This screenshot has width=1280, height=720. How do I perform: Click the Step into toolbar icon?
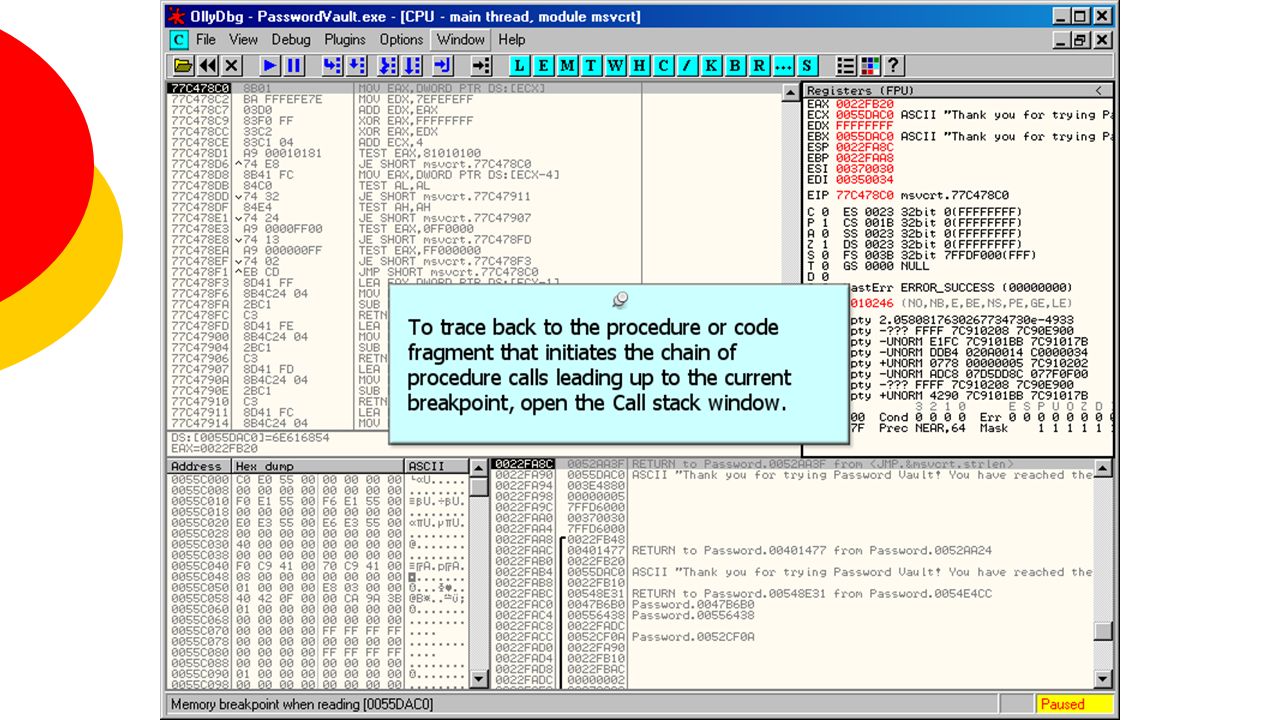coord(332,66)
